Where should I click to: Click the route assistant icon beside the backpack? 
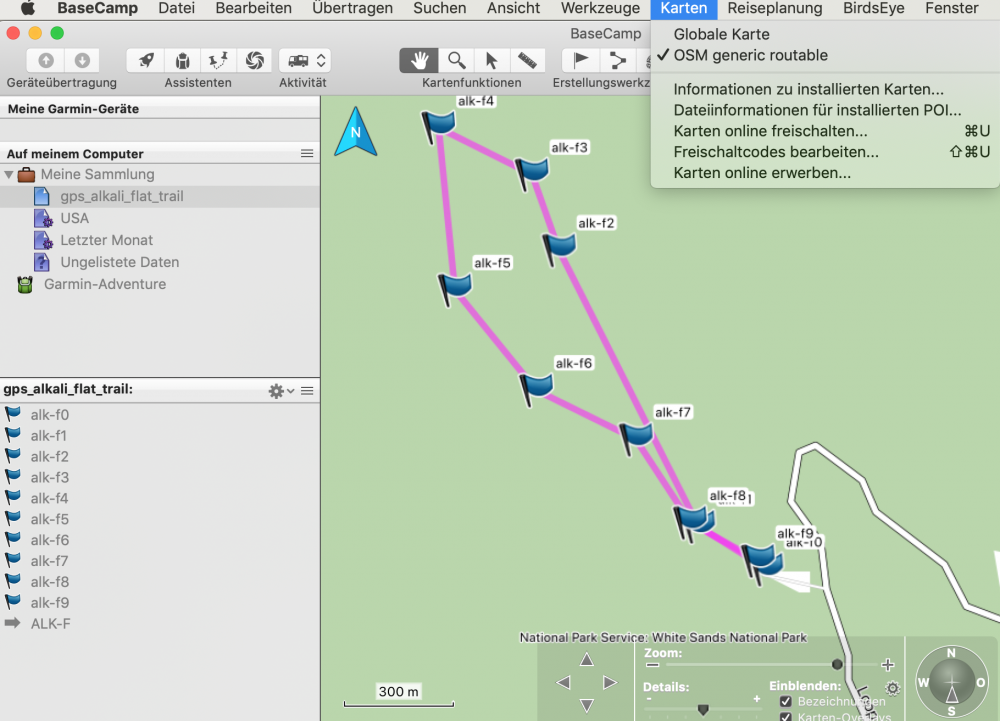coord(218,61)
